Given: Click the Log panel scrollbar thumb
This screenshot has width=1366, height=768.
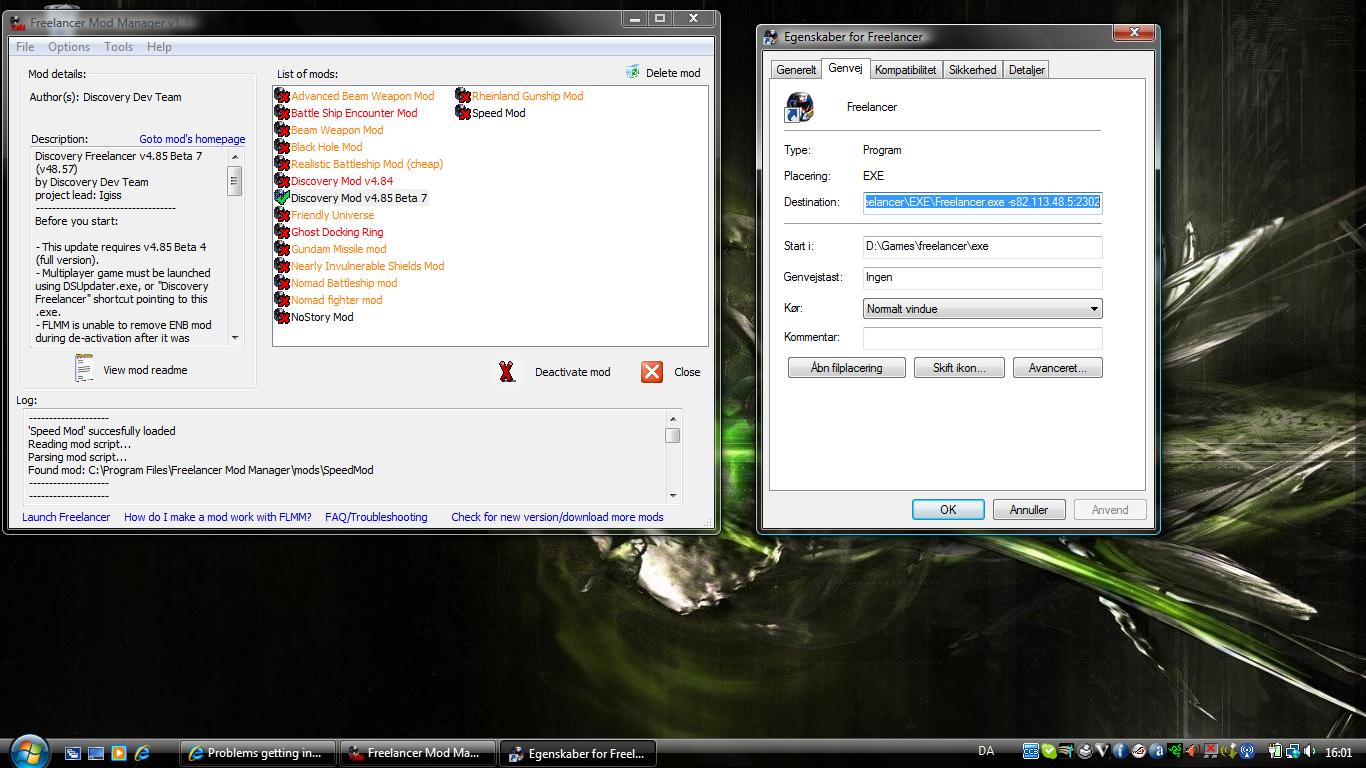Looking at the screenshot, I should point(673,435).
